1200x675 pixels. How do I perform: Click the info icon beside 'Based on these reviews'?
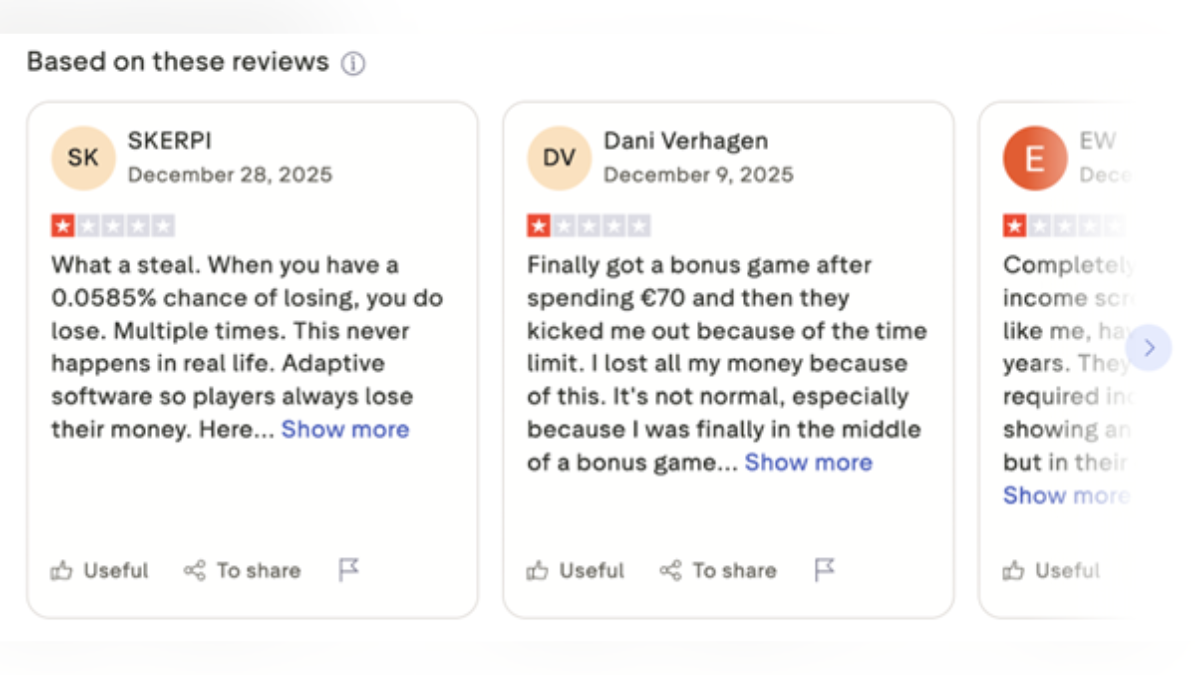coord(353,64)
